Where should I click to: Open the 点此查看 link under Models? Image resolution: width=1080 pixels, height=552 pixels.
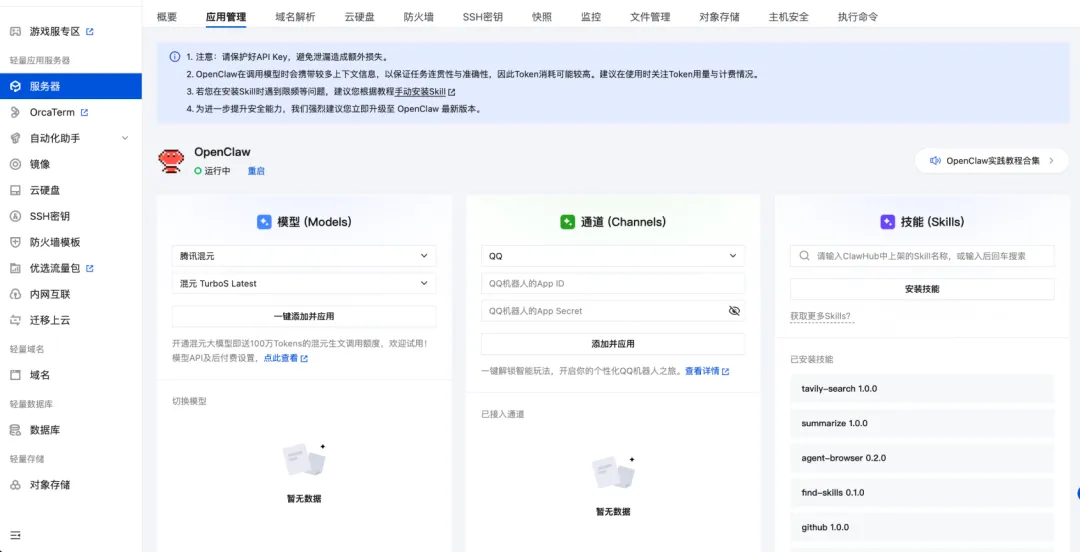coord(281,358)
